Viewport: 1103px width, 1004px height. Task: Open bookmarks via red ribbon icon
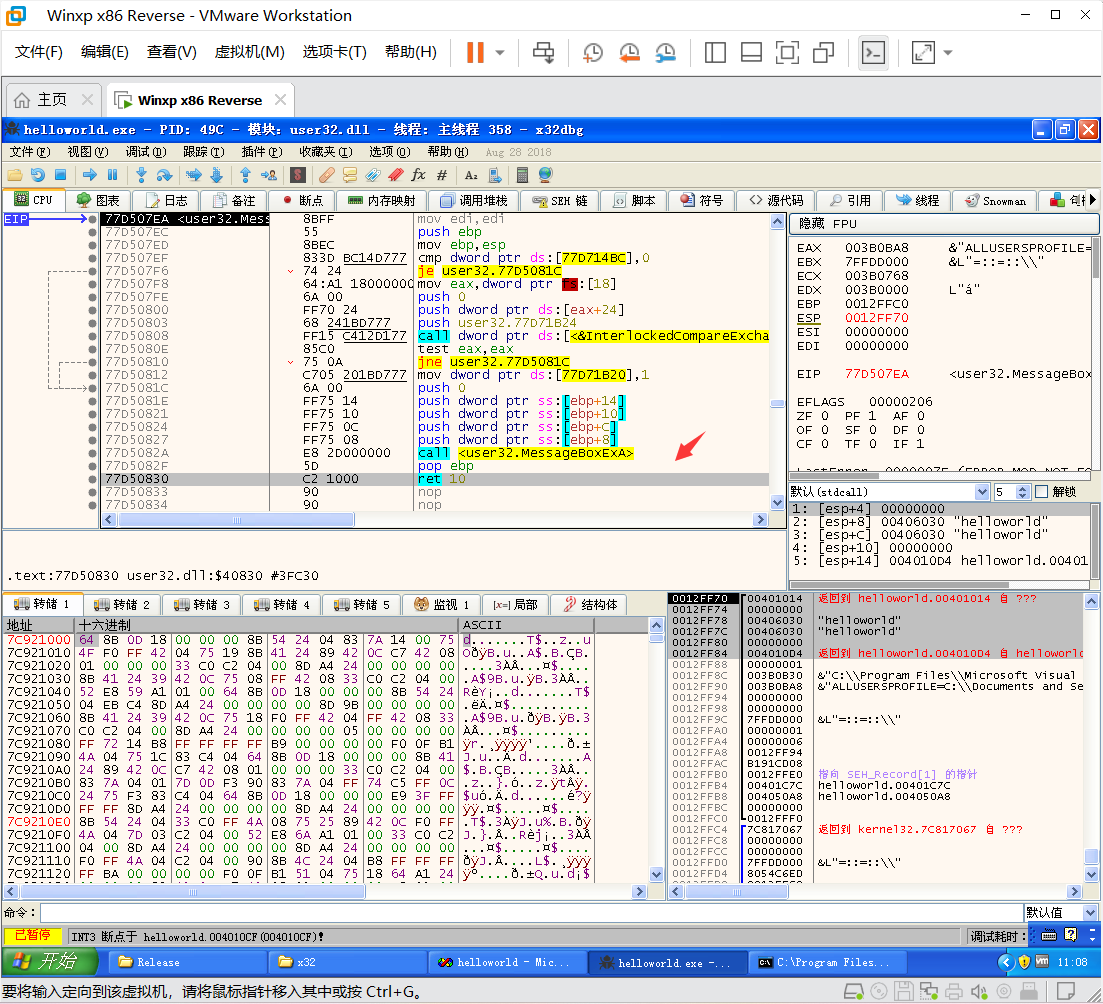[396, 175]
